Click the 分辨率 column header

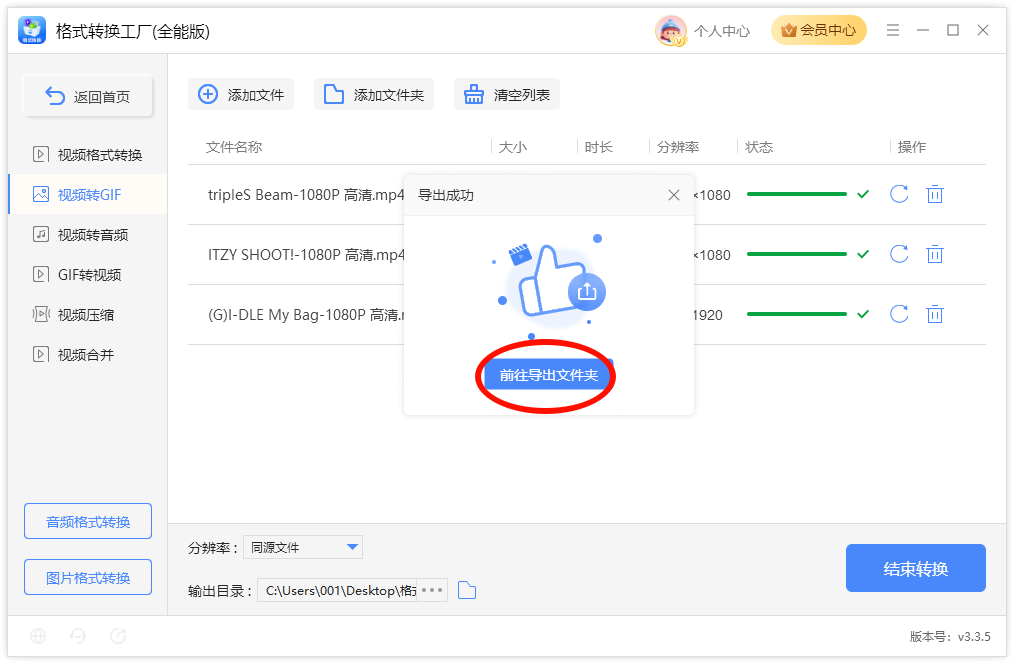tap(678, 147)
